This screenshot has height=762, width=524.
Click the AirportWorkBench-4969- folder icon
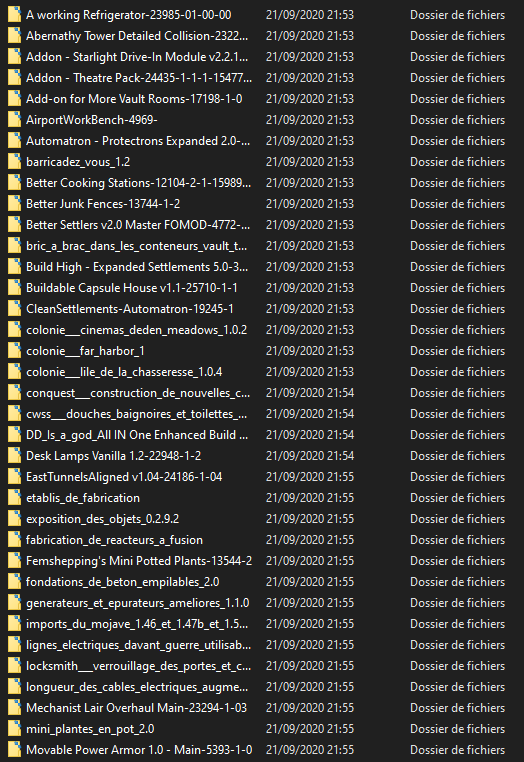tap(15, 120)
